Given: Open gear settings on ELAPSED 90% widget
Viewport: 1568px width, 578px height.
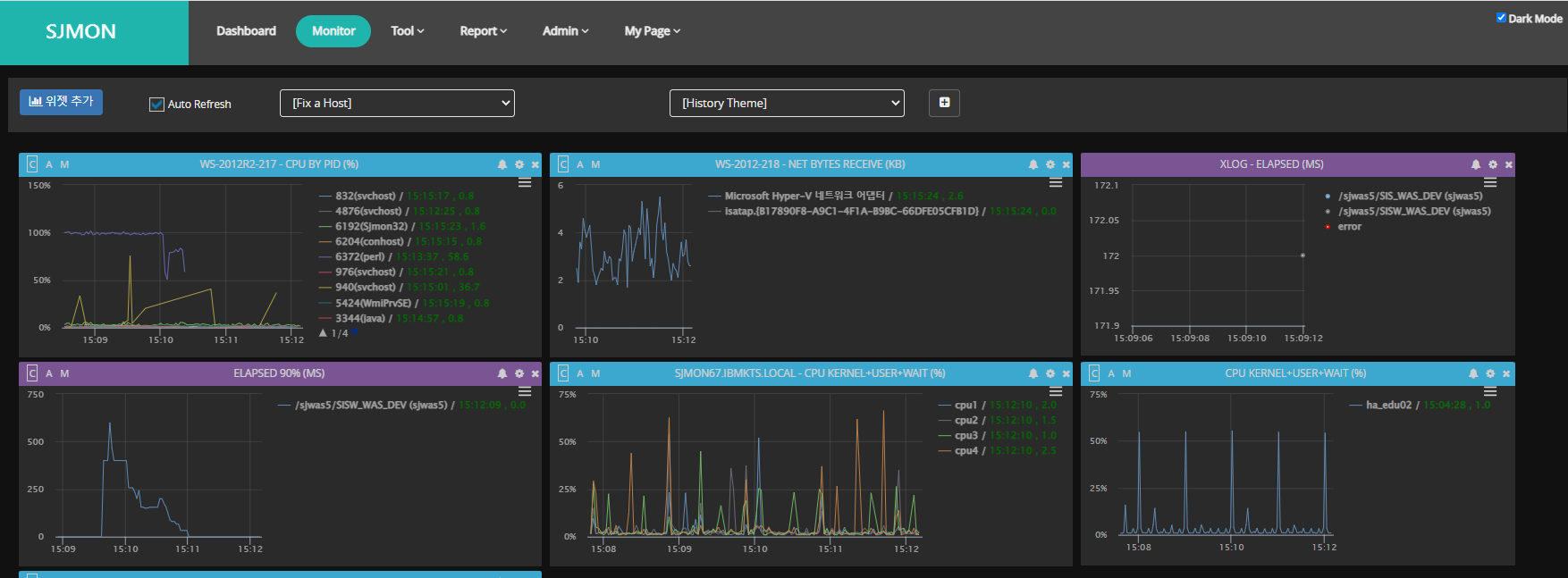Looking at the screenshot, I should click(519, 373).
